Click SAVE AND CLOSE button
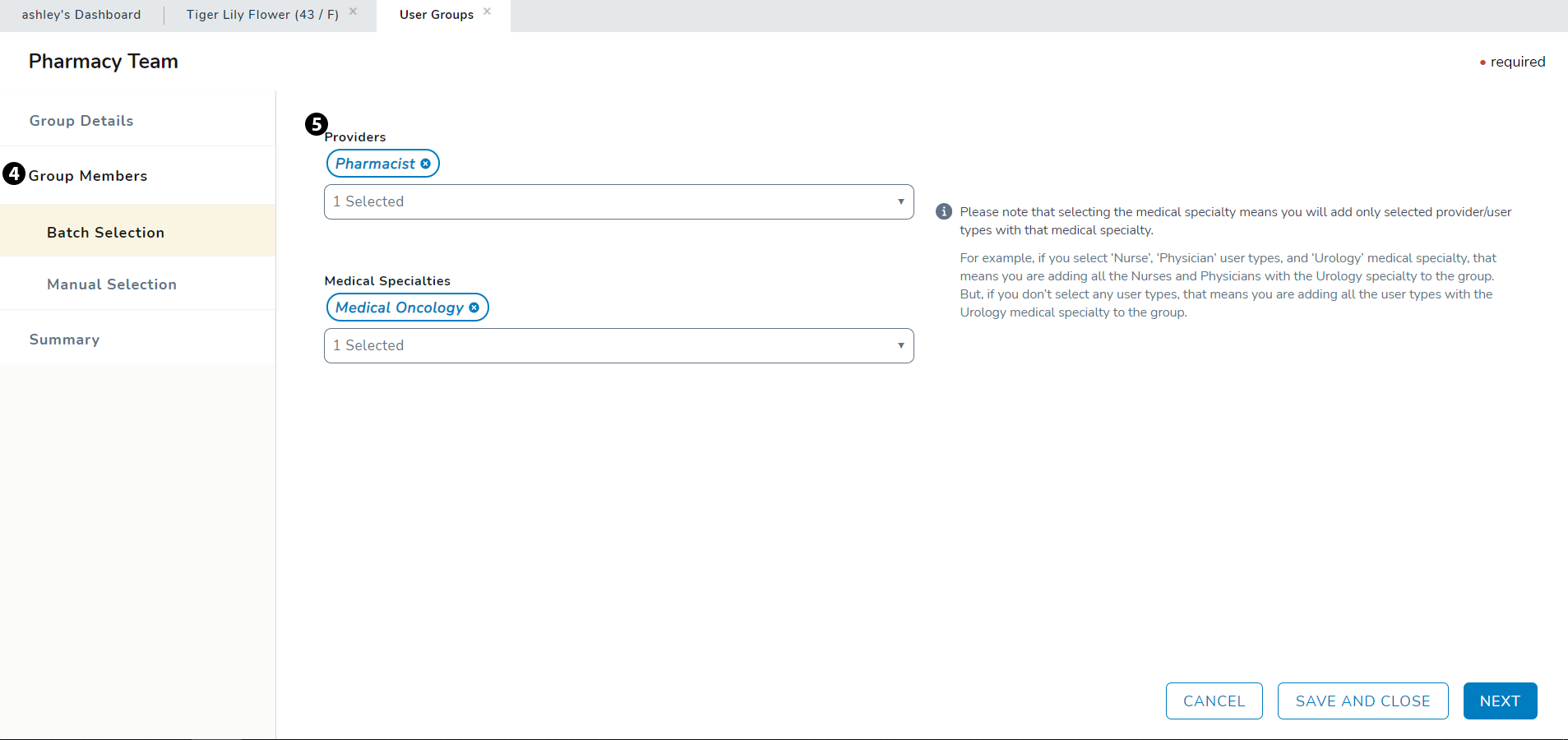Viewport: 1568px width, 740px height. coord(1362,701)
